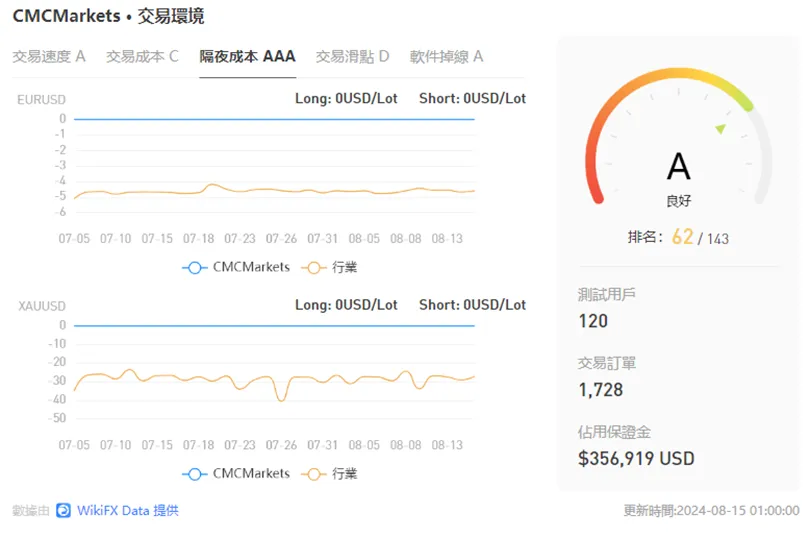Click the 測試用戶 label
This screenshot has width=810, height=538.
click(606, 295)
